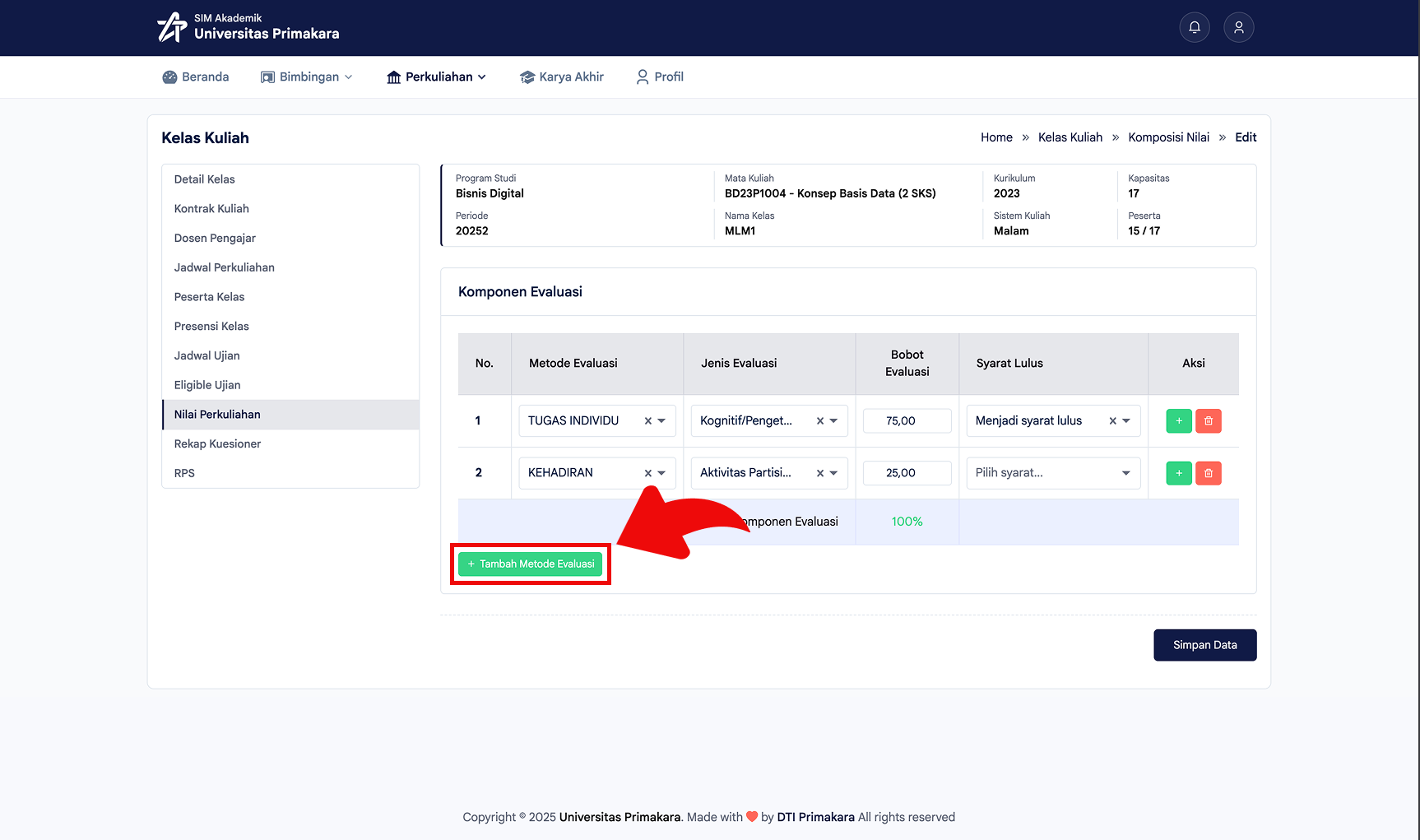Expand the Menjadi syarat lulus dropdown arrow
The height and width of the screenshot is (840, 1420).
(1126, 420)
